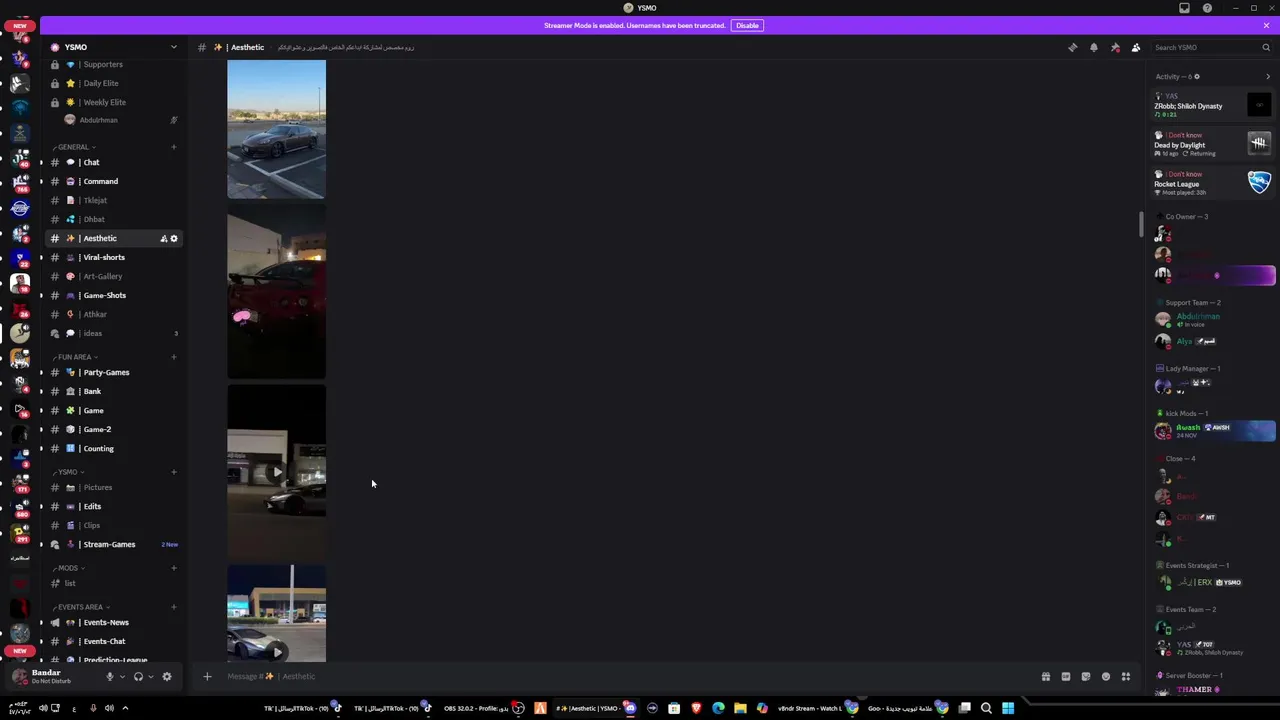The width and height of the screenshot is (1280, 720).
Task: Select the Viral-shorts channel
Action: click(x=115, y=257)
